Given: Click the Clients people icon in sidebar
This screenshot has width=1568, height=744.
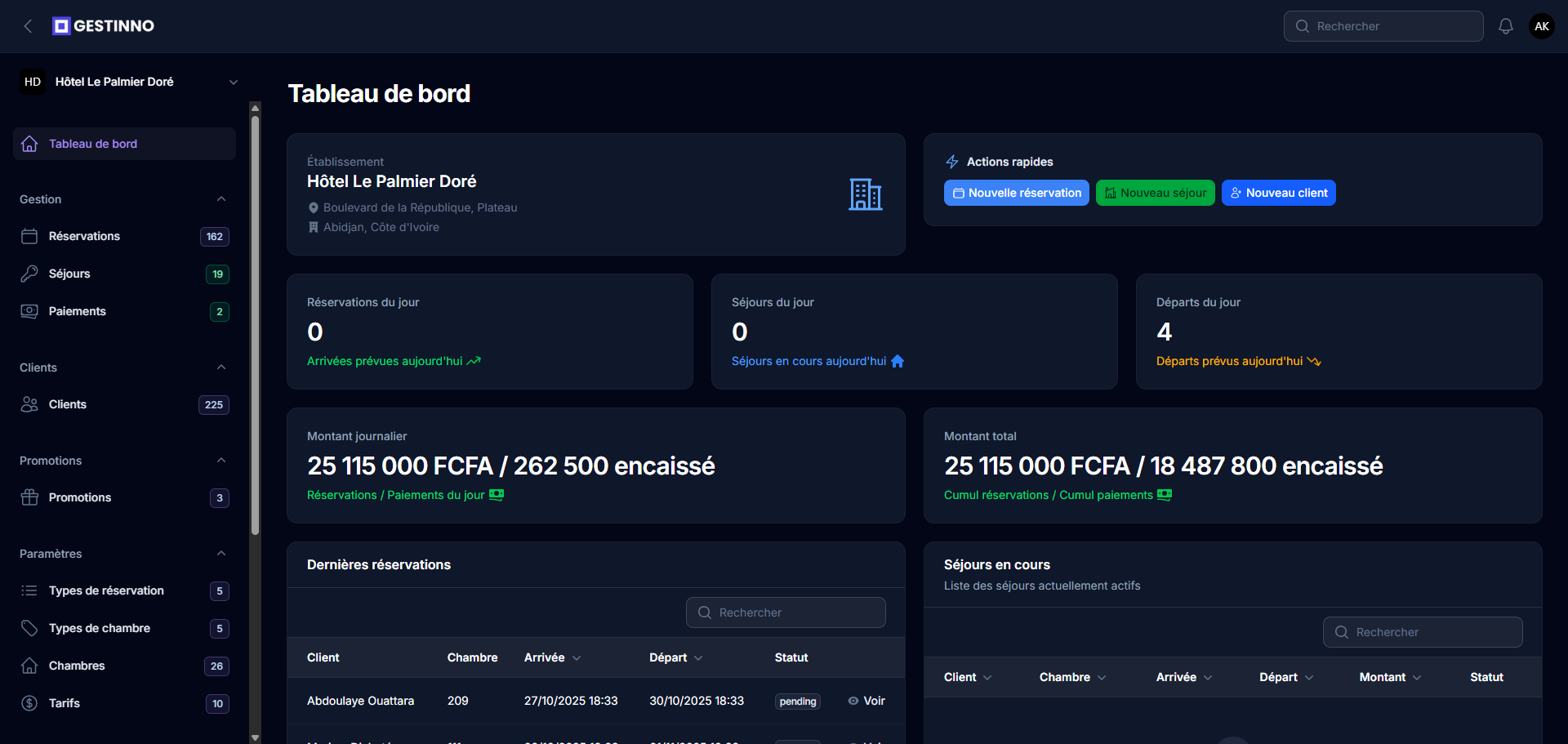Looking at the screenshot, I should pos(29,404).
